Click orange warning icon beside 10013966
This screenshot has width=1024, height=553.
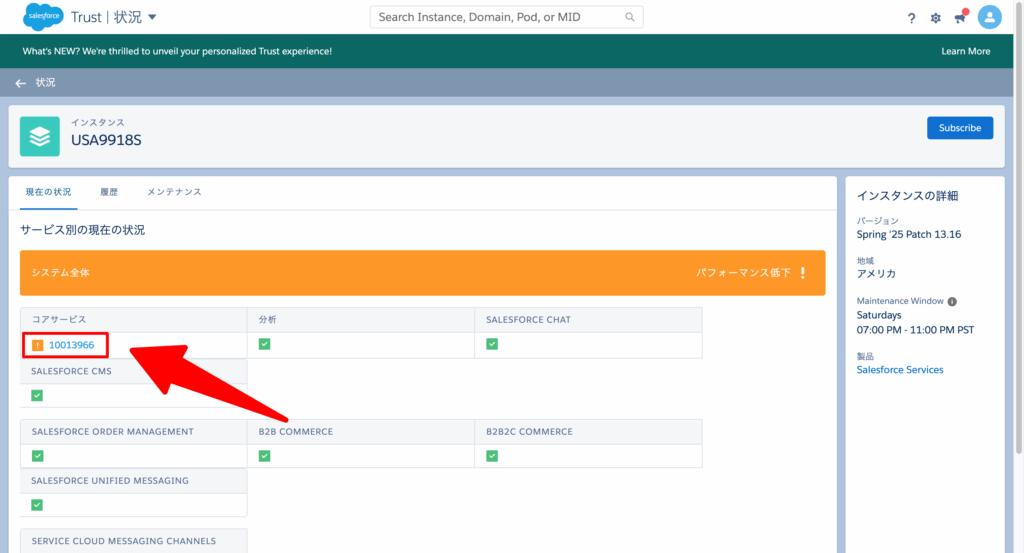(x=37, y=345)
